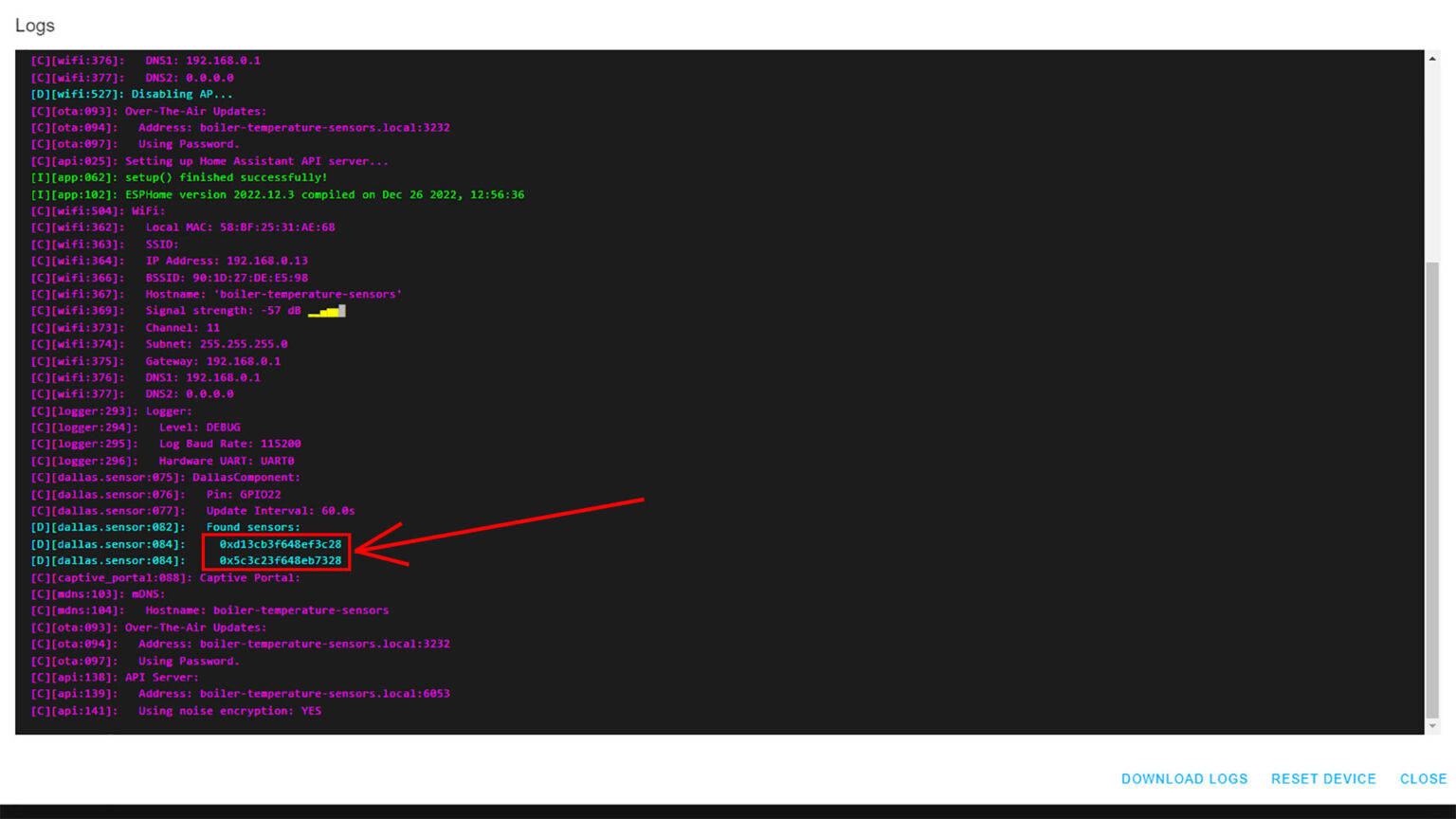
Task: Click the scrollbar down arrow
Action: (1432, 726)
